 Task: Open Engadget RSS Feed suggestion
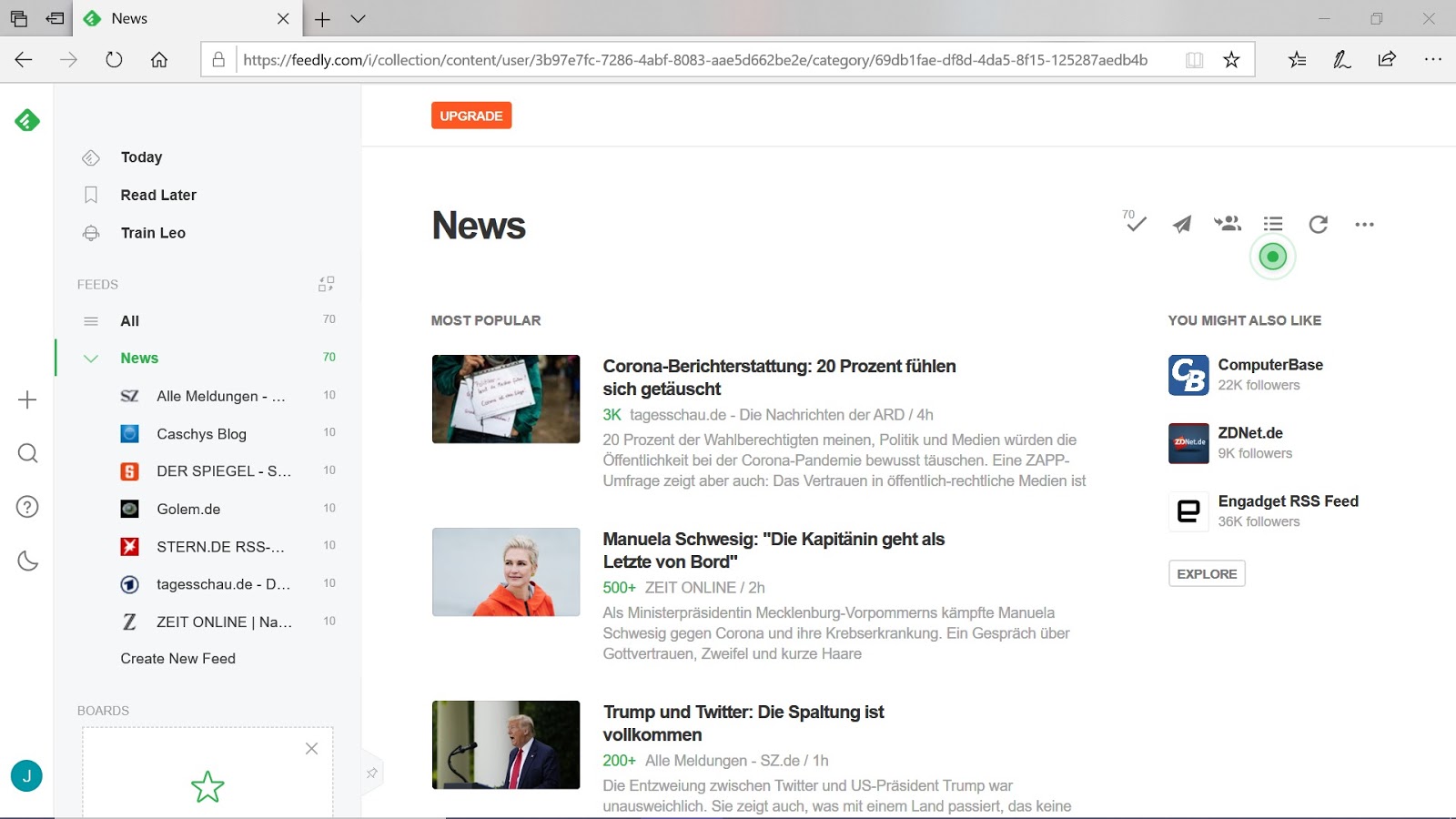click(1288, 501)
